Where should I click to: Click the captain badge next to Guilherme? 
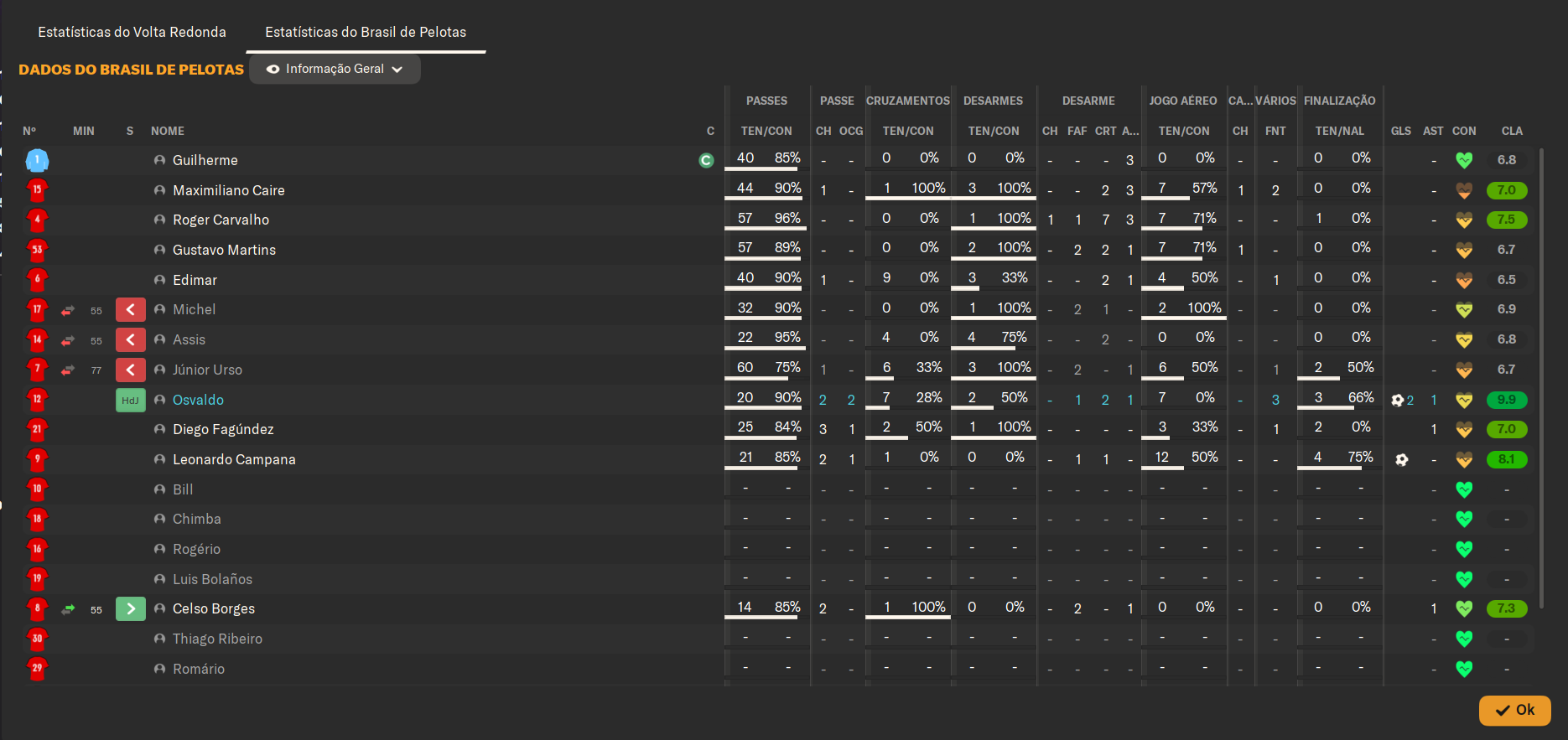click(706, 160)
